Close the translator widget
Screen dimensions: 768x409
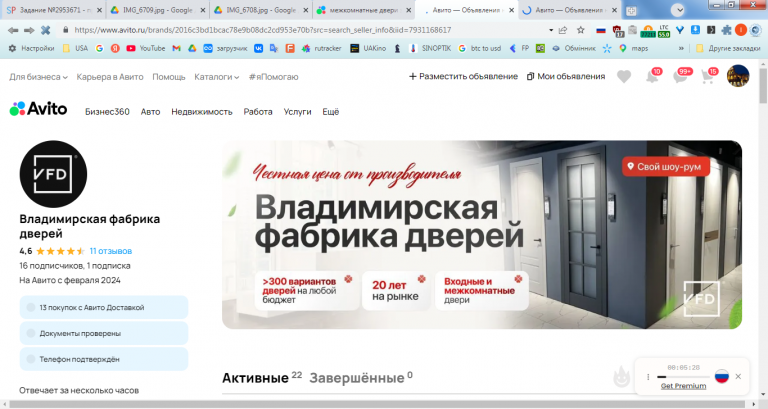738,376
